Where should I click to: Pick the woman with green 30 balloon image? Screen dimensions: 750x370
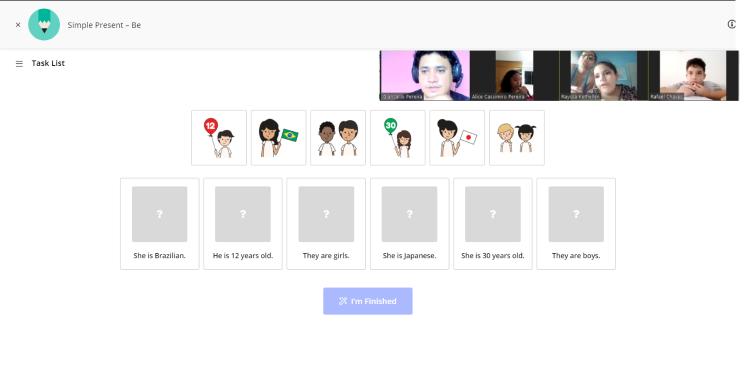pyautogui.click(x=397, y=138)
